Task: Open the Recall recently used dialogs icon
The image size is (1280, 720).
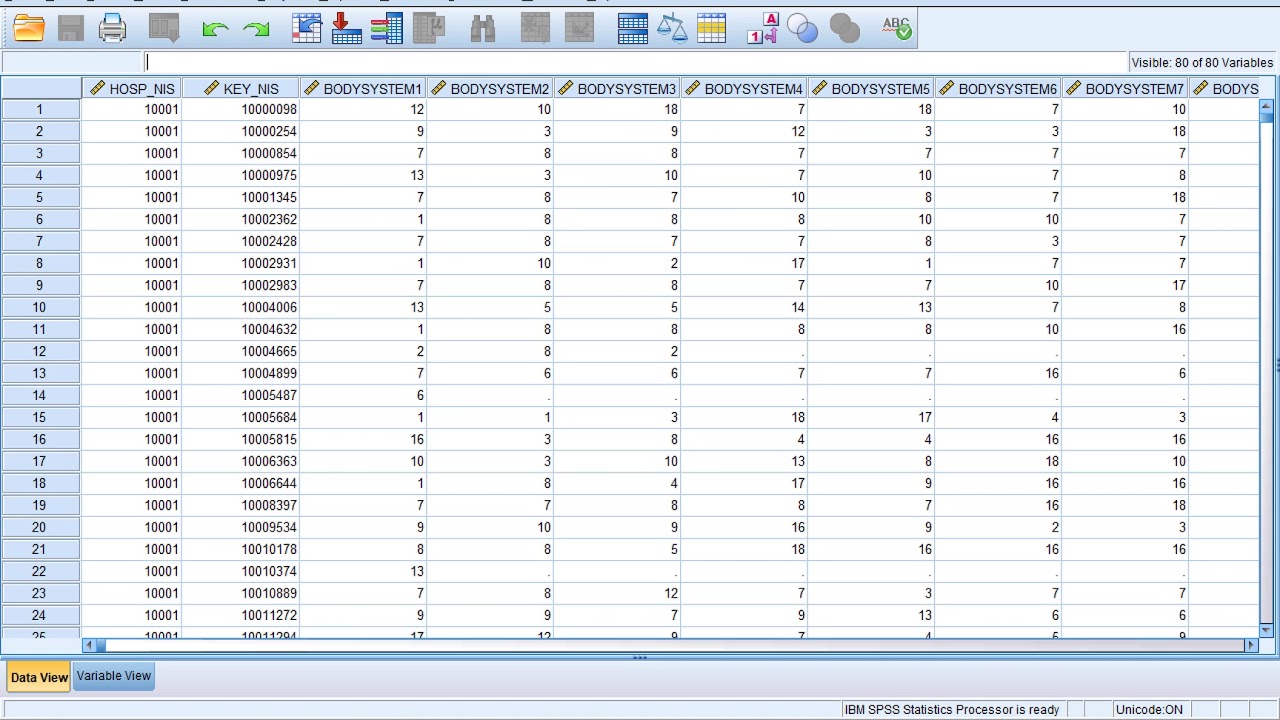Action: pos(164,28)
